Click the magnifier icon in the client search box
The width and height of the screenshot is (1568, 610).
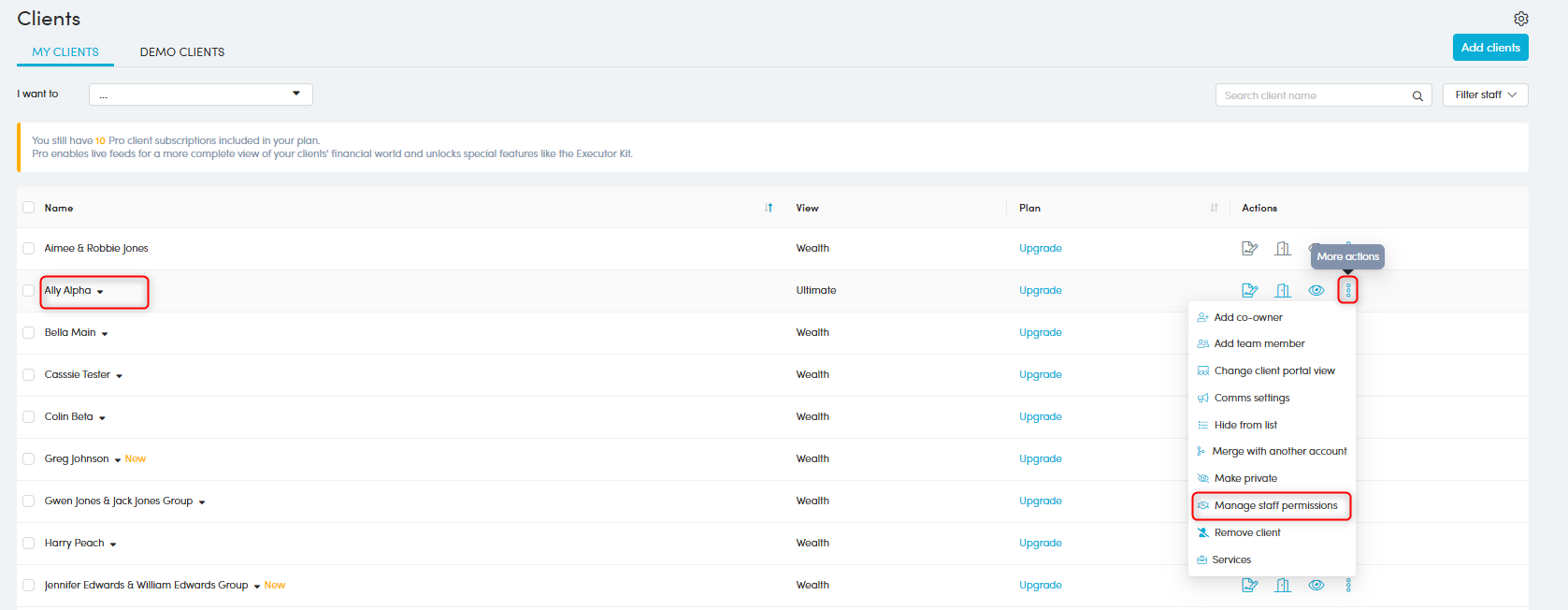(1417, 95)
